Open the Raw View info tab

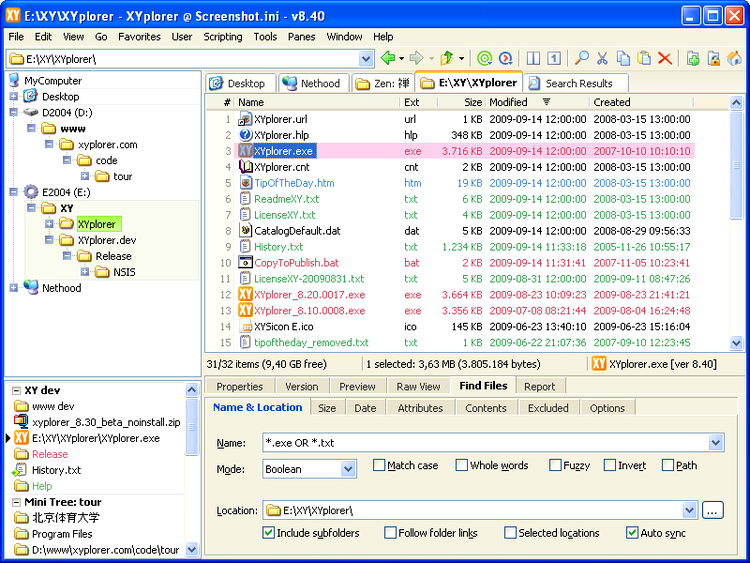tap(418, 386)
